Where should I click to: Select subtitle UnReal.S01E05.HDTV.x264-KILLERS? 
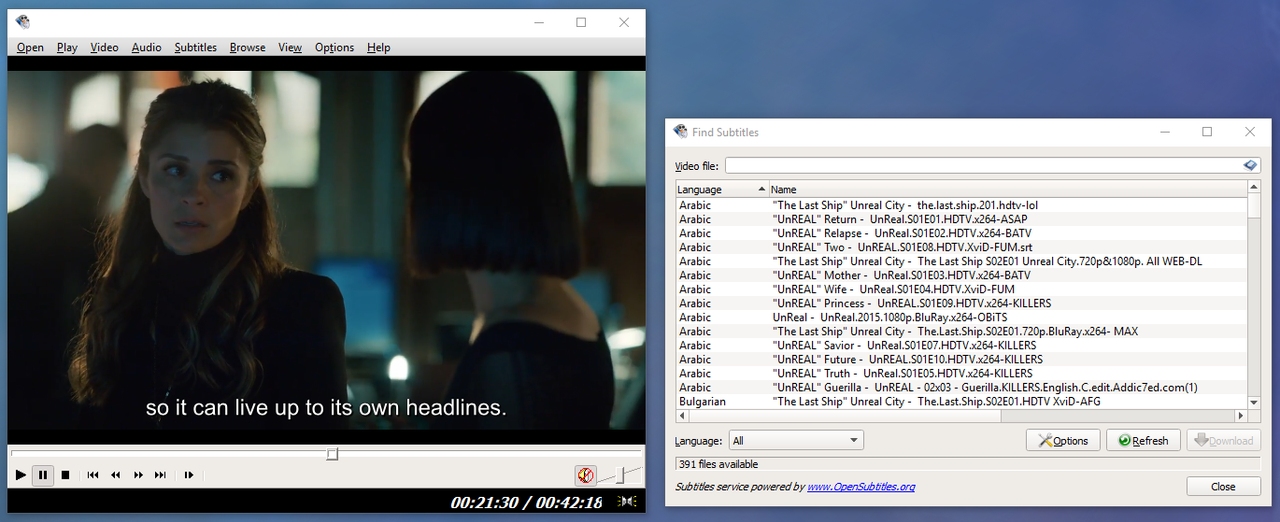[x=961, y=373]
